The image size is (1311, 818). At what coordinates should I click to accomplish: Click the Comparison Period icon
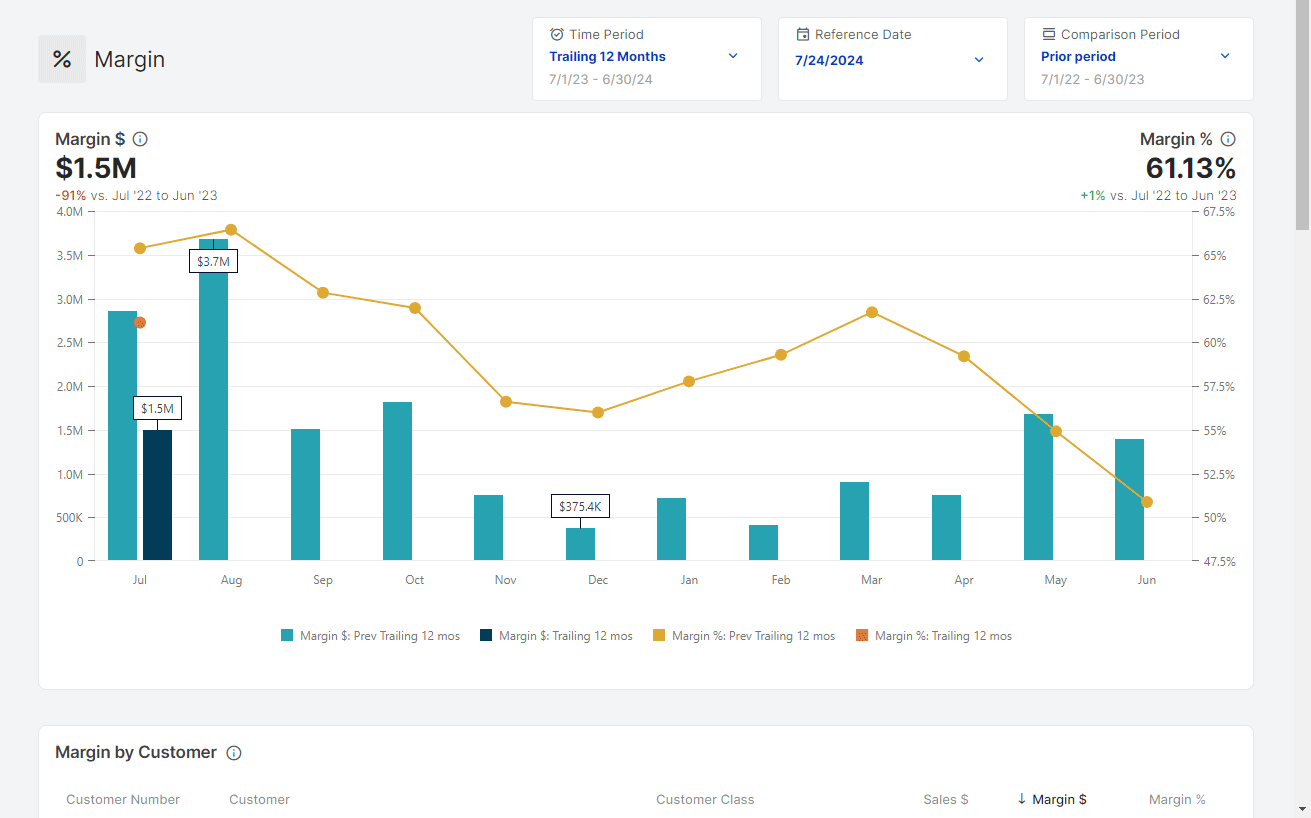point(1049,34)
